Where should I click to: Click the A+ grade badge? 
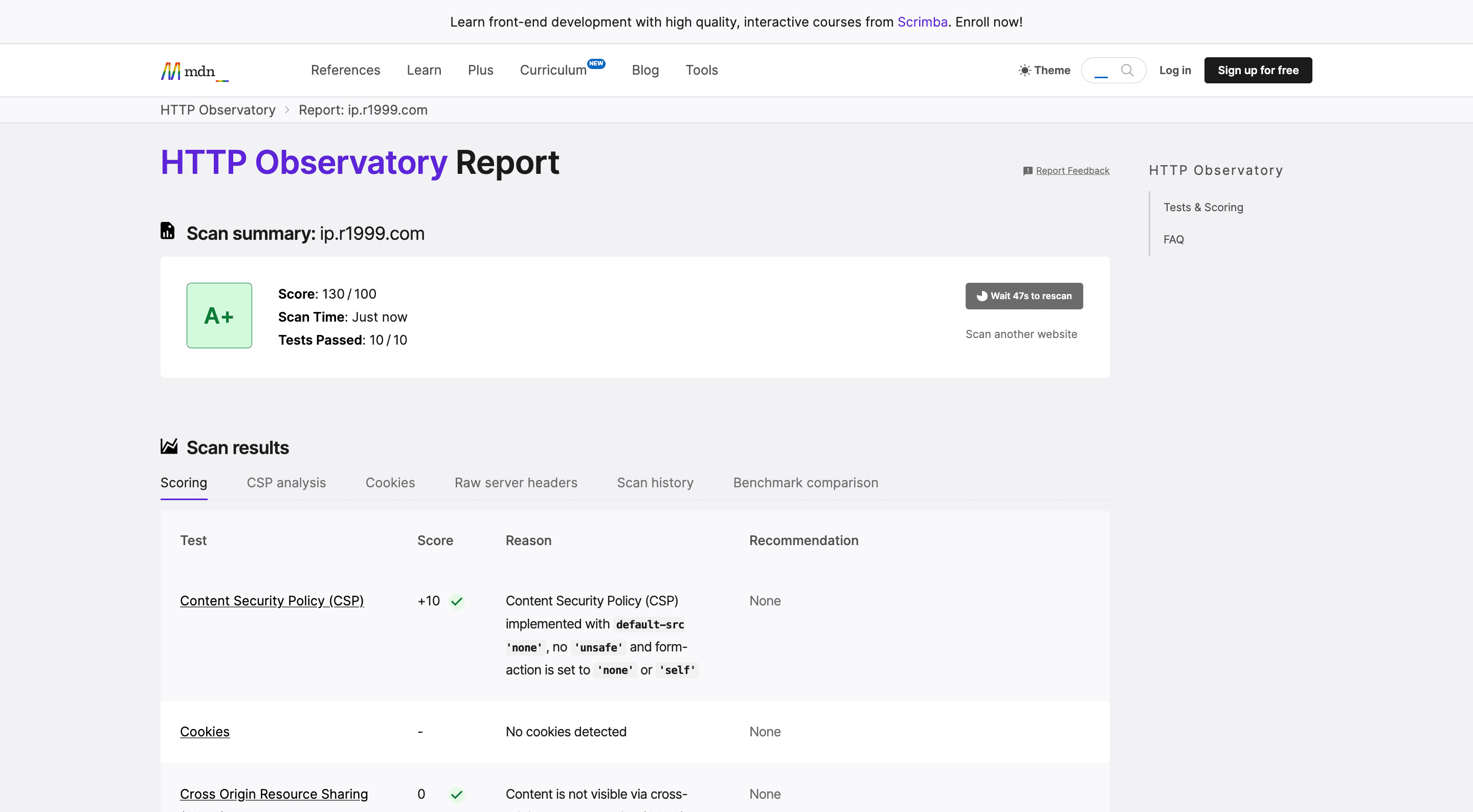coord(219,315)
